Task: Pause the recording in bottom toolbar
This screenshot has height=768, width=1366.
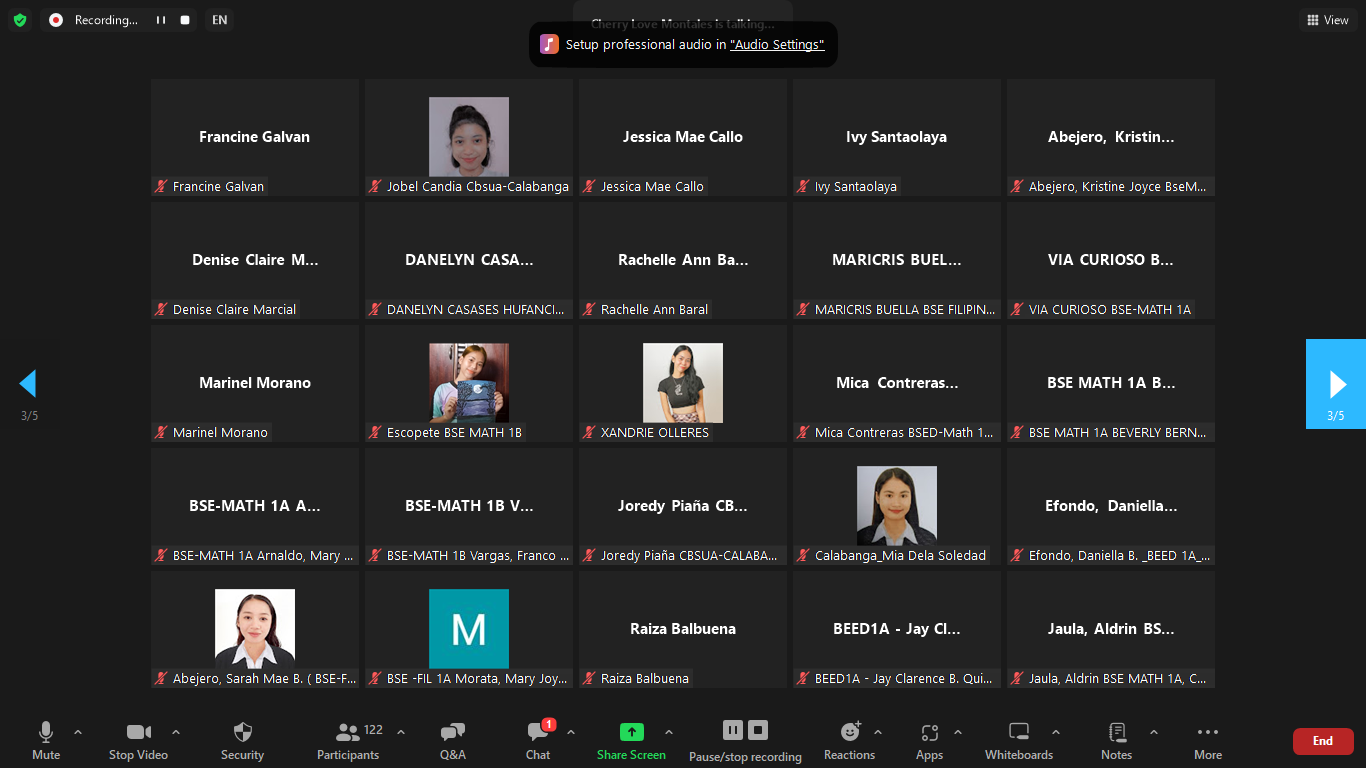Action: pos(732,730)
